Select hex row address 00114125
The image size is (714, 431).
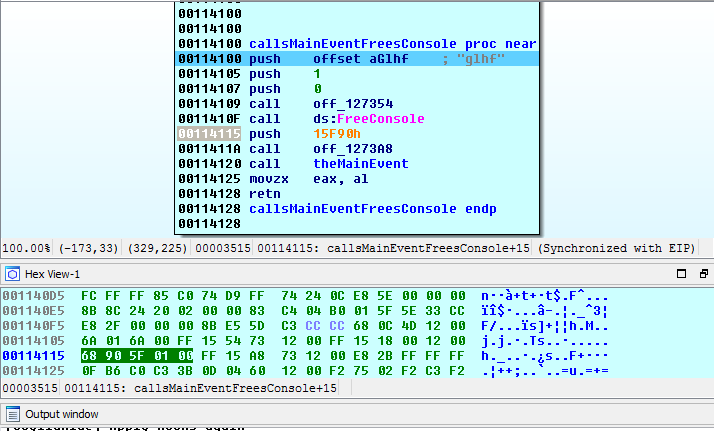click(x=33, y=371)
